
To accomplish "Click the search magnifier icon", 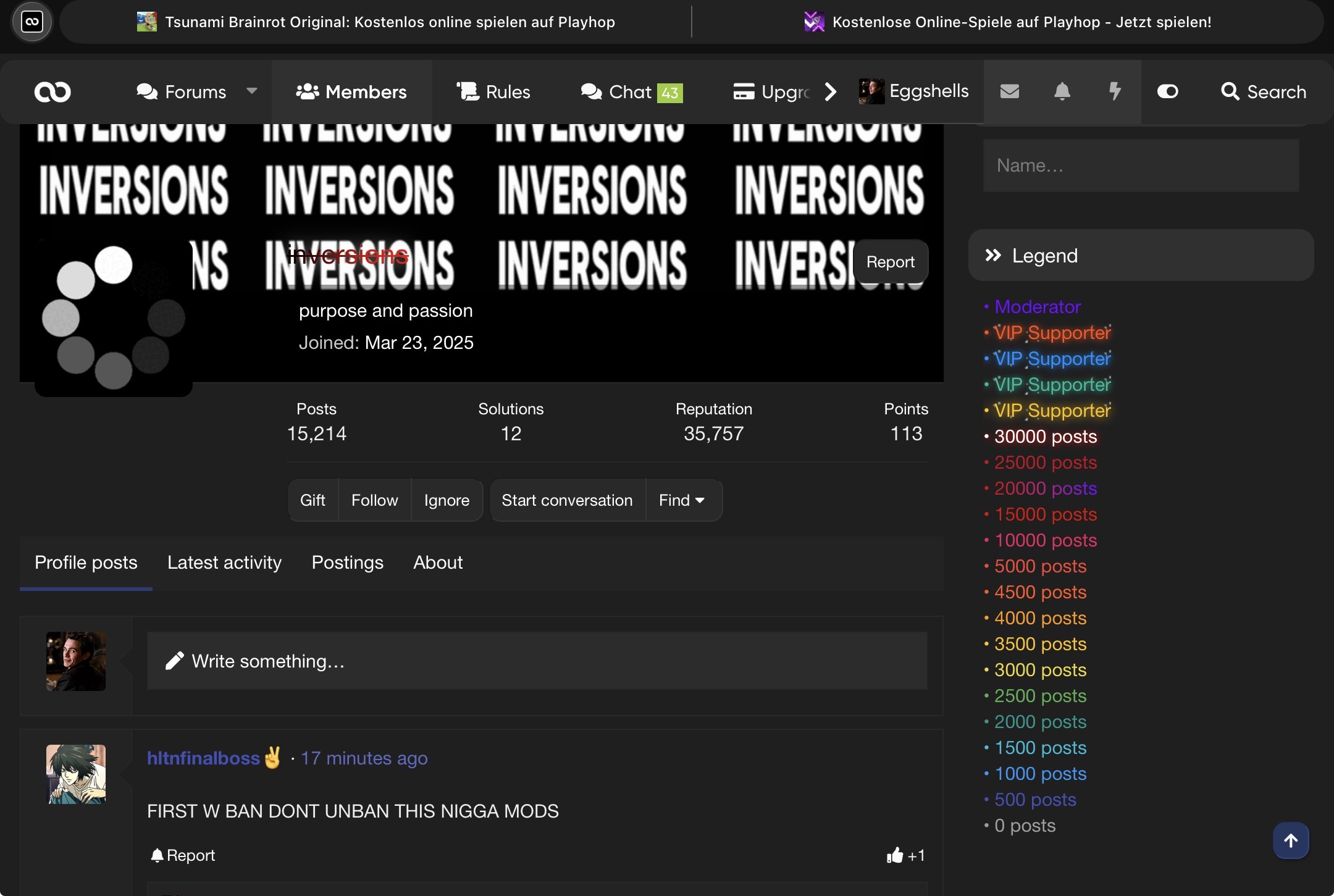I will click(1230, 91).
